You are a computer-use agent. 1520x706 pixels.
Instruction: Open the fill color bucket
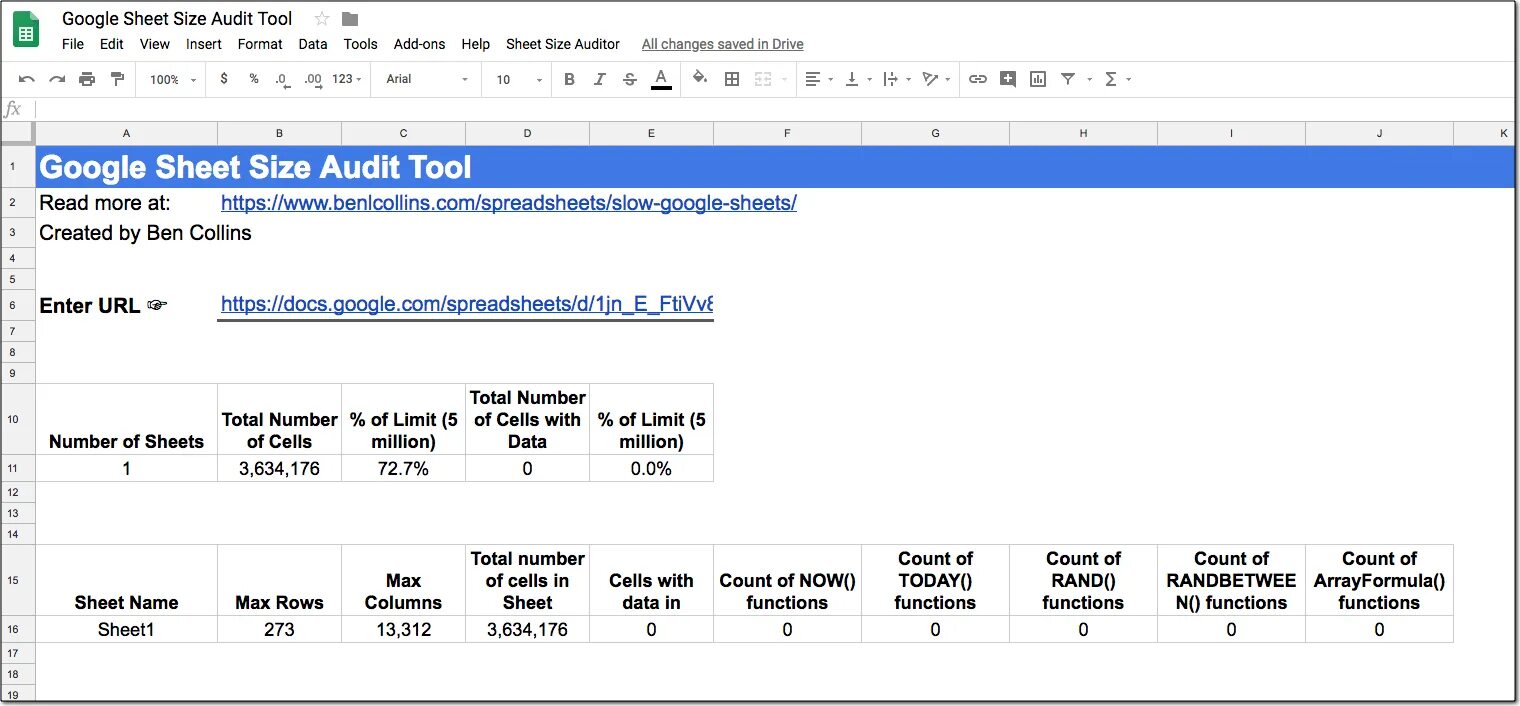(700, 78)
